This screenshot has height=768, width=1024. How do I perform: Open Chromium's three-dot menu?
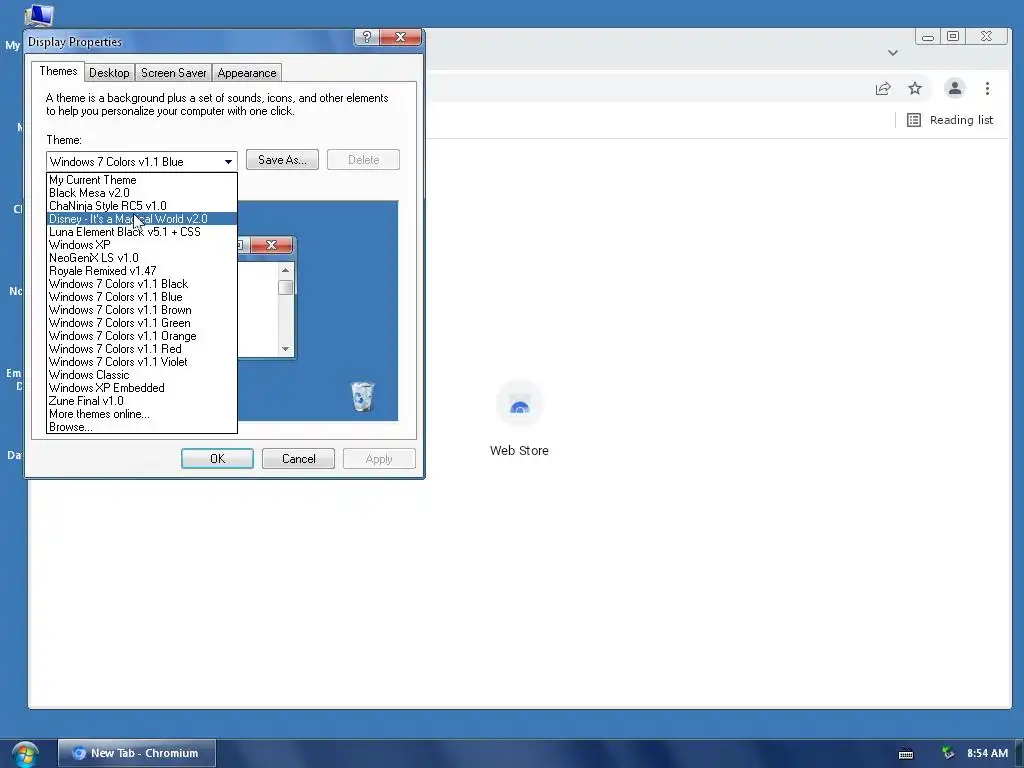987,88
